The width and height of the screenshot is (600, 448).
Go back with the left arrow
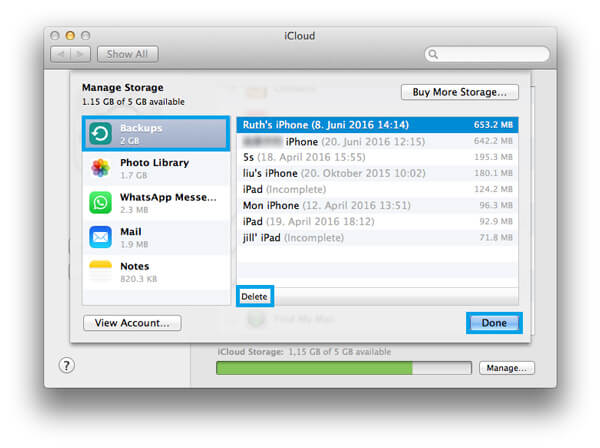[x=60, y=54]
